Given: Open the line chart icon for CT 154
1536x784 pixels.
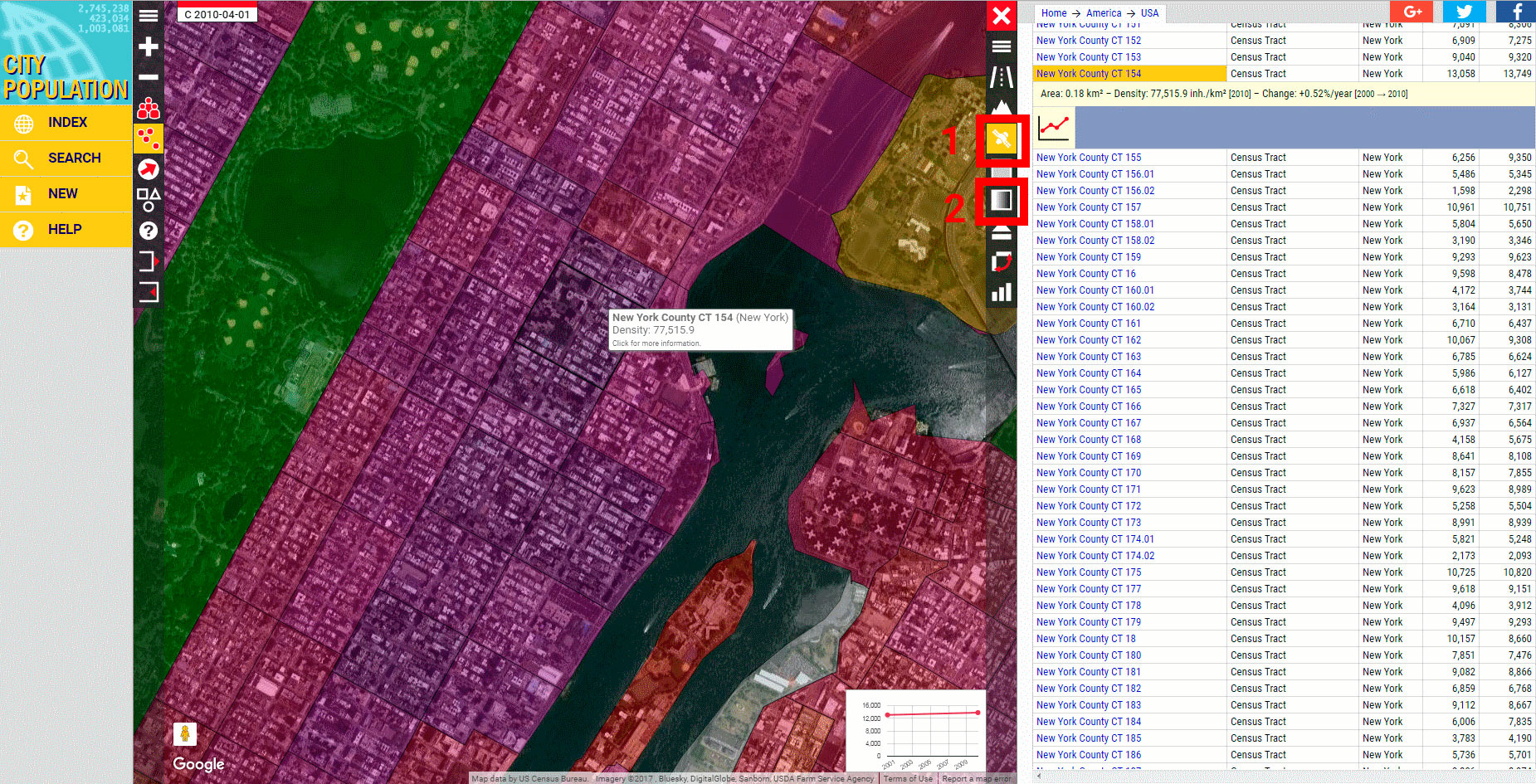Looking at the screenshot, I should 1054,128.
